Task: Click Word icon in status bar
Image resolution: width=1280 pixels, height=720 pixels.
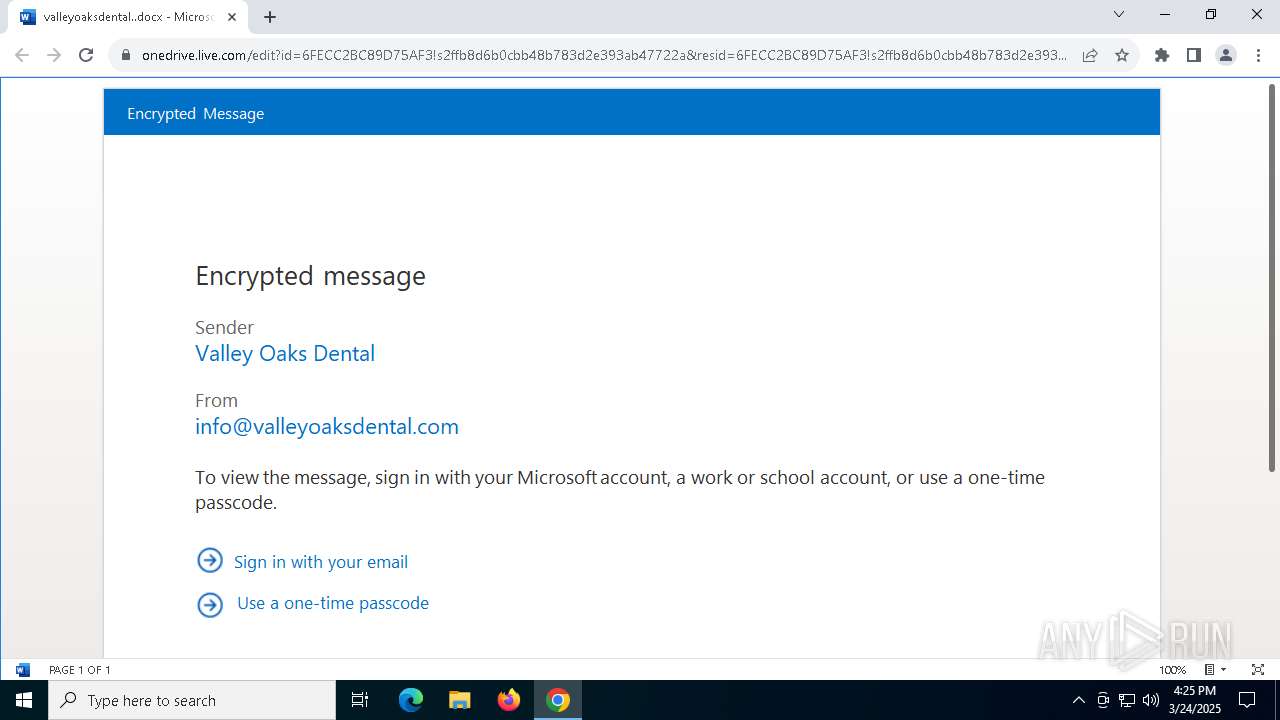Action: [x=23, y=670]
